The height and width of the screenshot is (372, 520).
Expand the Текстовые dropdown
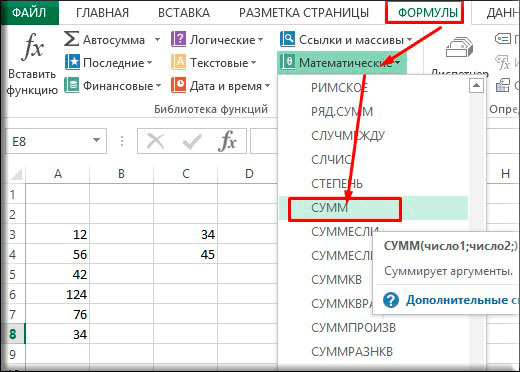[x=253, y=62]
